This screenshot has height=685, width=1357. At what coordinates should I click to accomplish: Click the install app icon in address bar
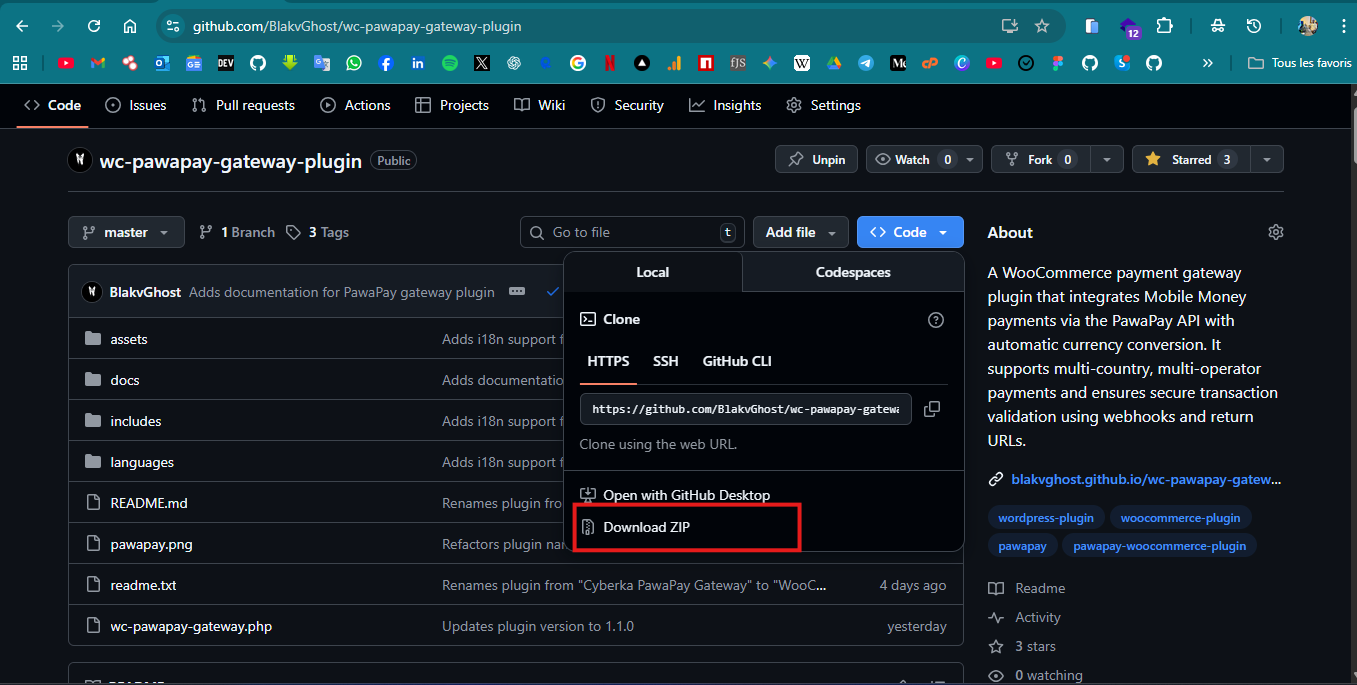(1009, 26)
